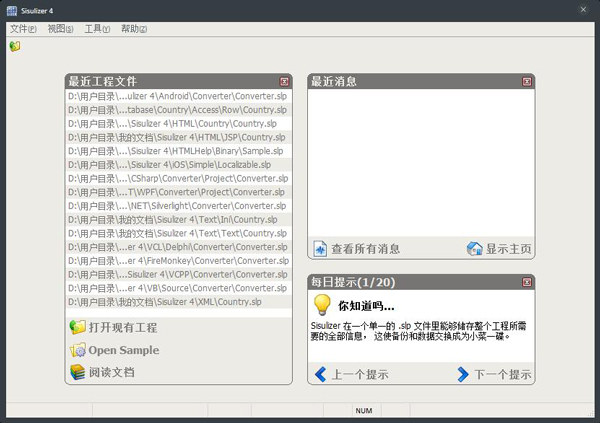Open recent file Android\Converter\Converter.slp

pyautogui.click(x=179, y=96)
